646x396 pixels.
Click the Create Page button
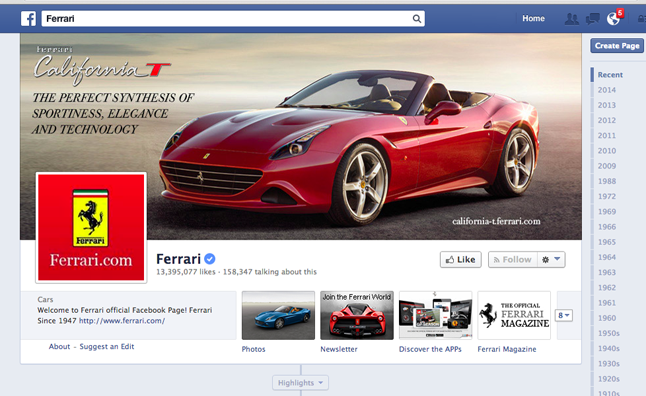[x=617, y=46]
